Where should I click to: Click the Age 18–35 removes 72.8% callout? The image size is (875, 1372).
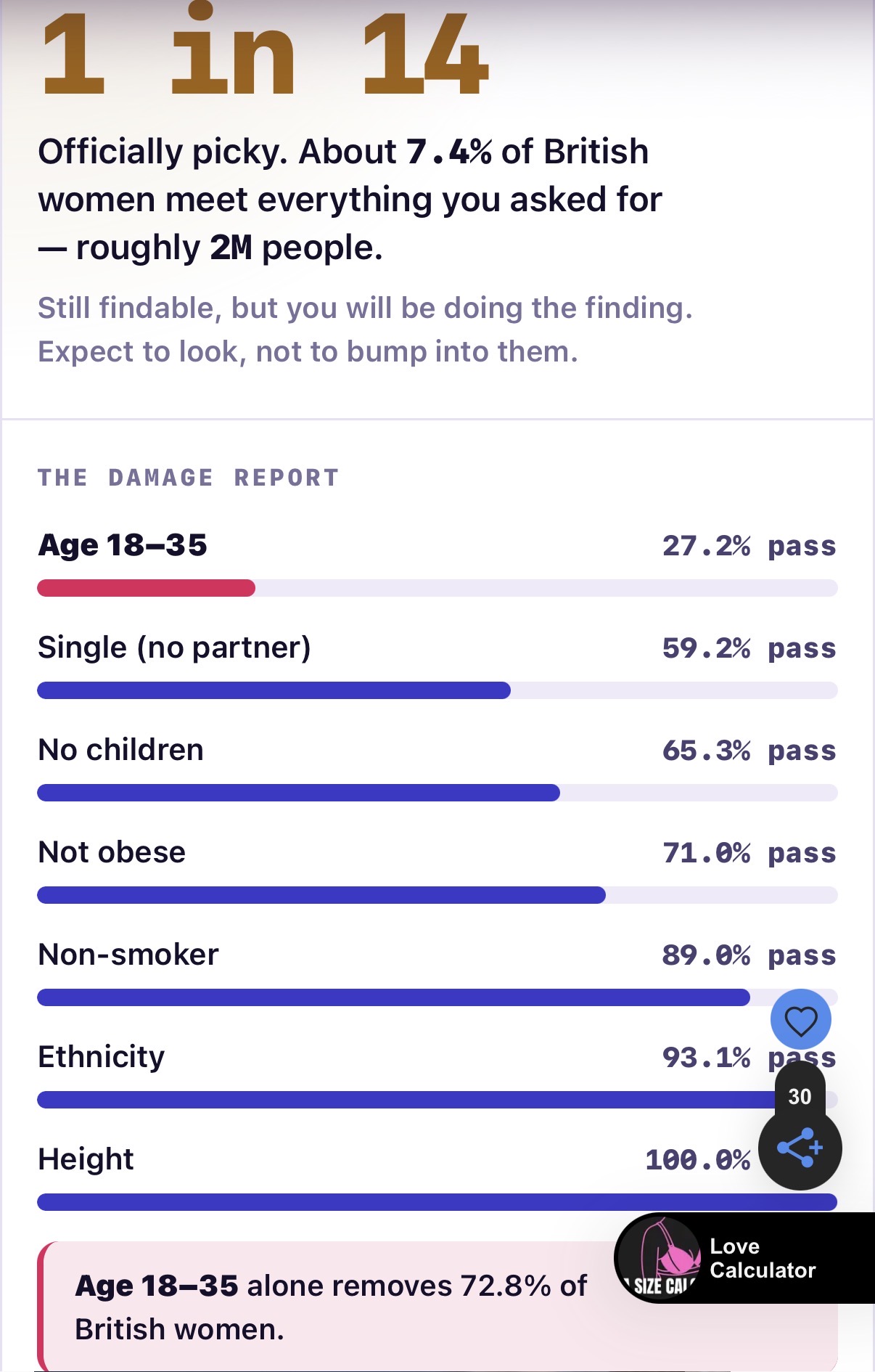click(x=437, y=1307)
